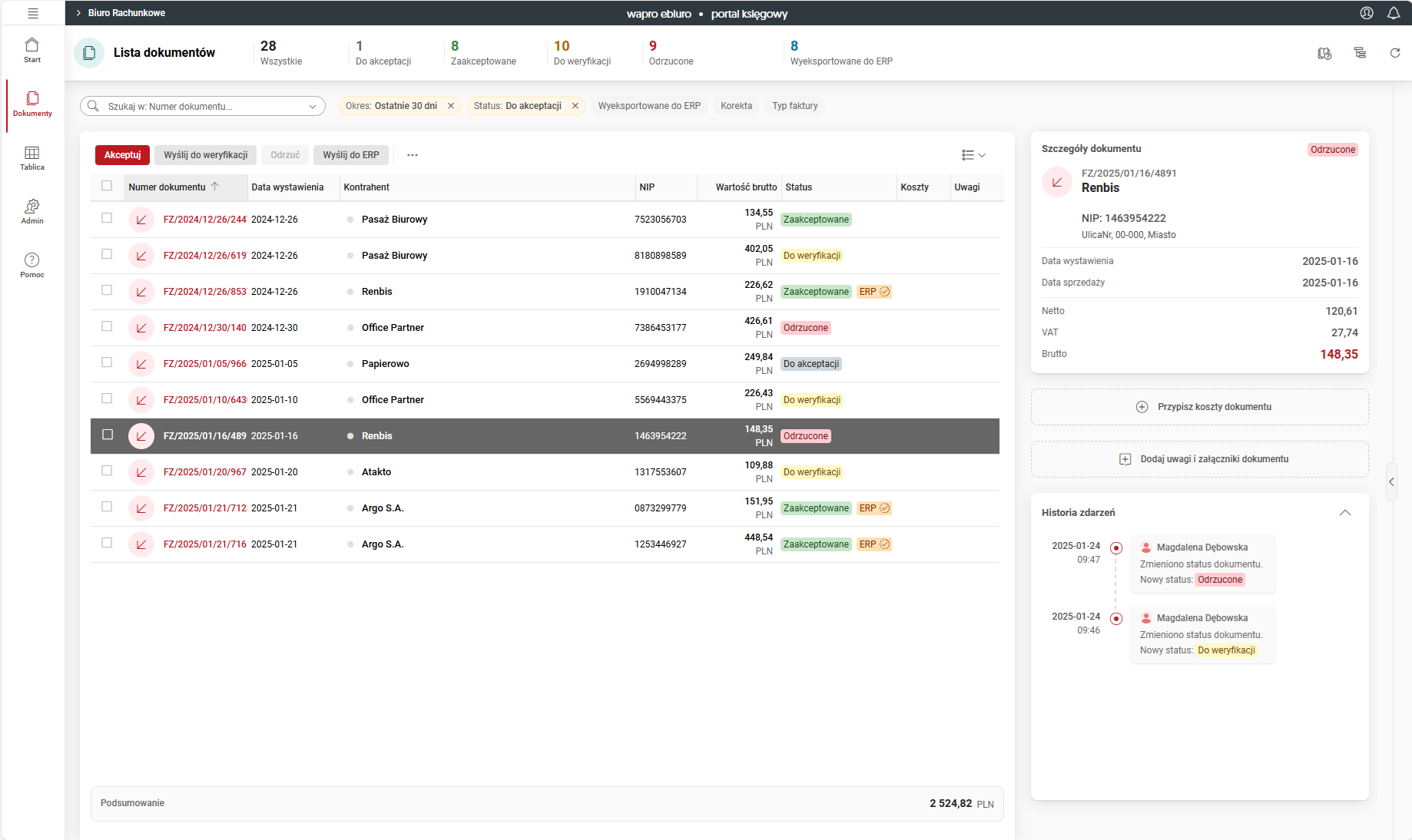1412x840 pixels.
Task: Toggle the select-all checkbox in table header
Action: [x=107, y=186]
